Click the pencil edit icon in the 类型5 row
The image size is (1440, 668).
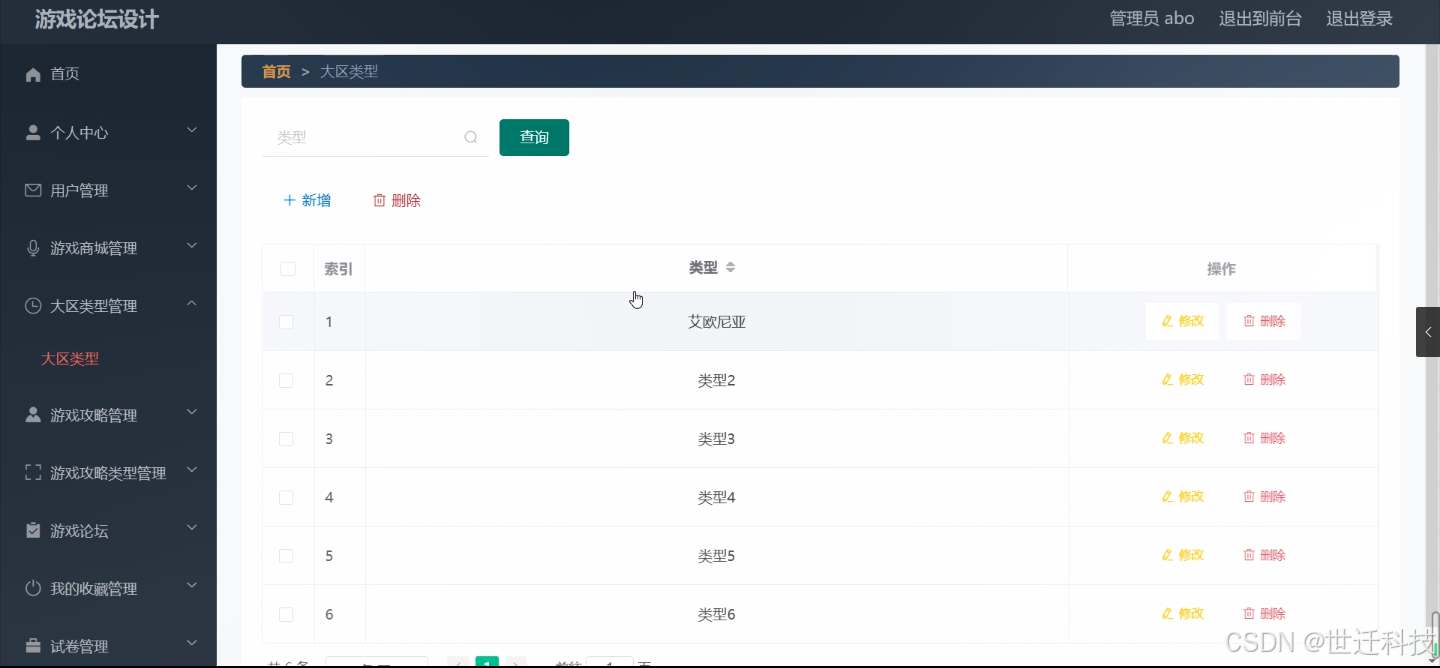click(1167, 555)
